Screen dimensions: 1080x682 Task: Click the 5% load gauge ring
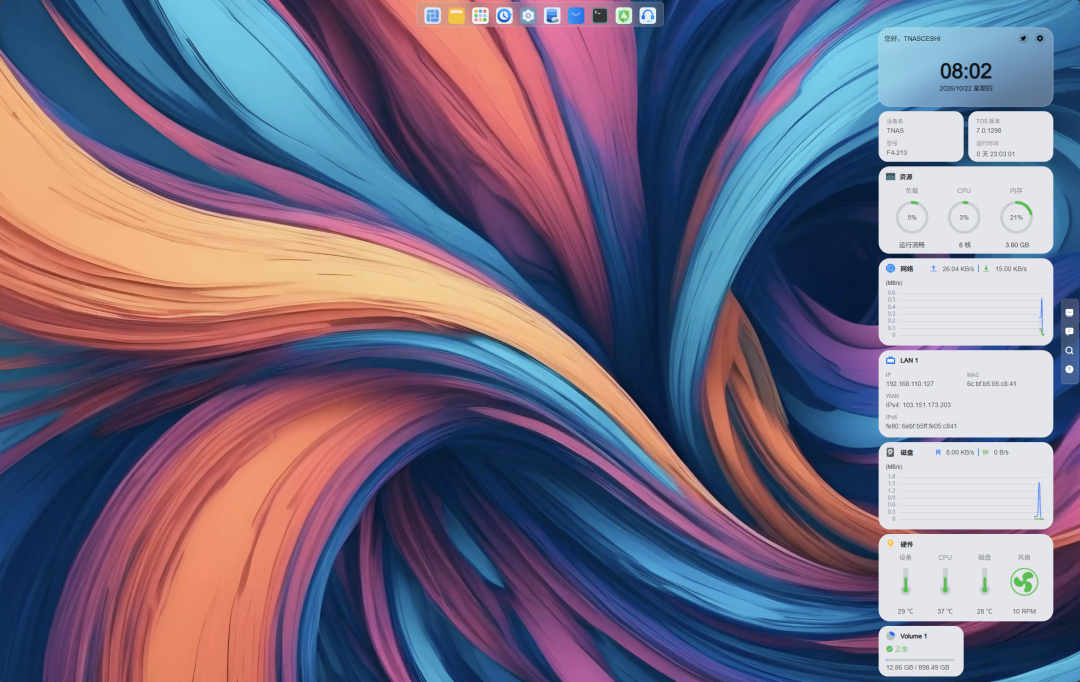[x=912, y=218]
